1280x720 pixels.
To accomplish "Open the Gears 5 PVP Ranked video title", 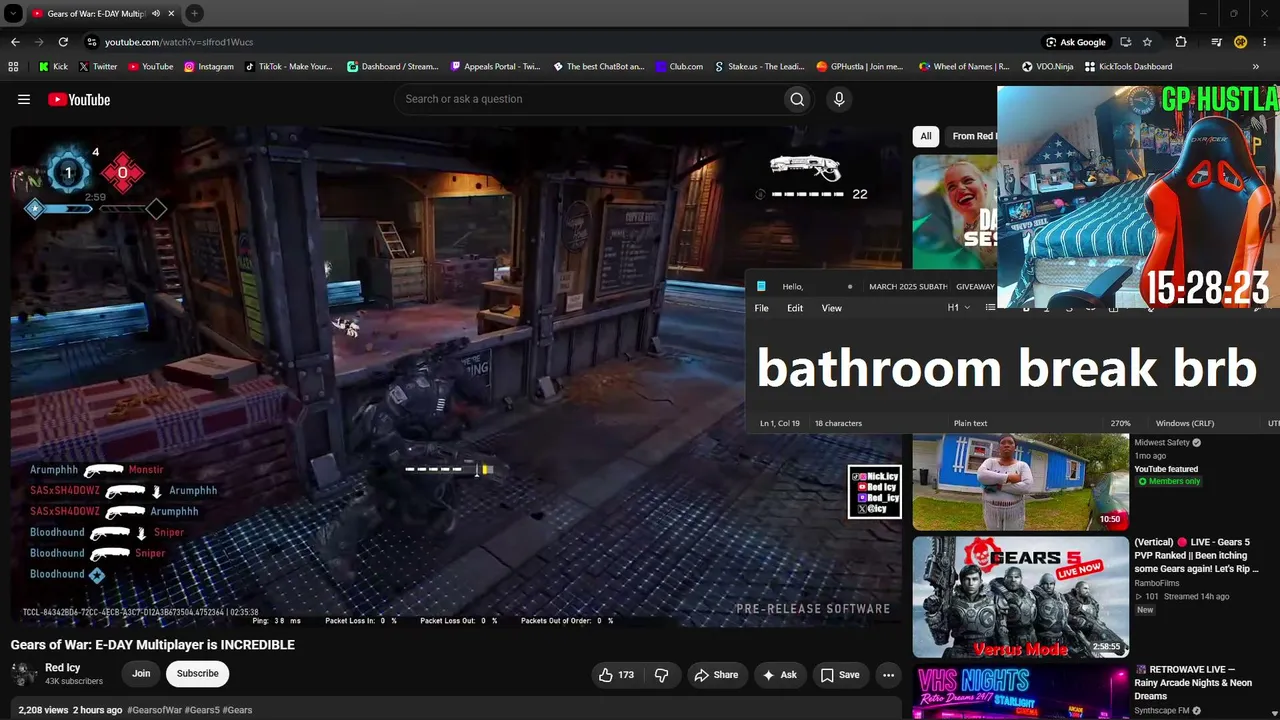I will [x=1195, y=555].
